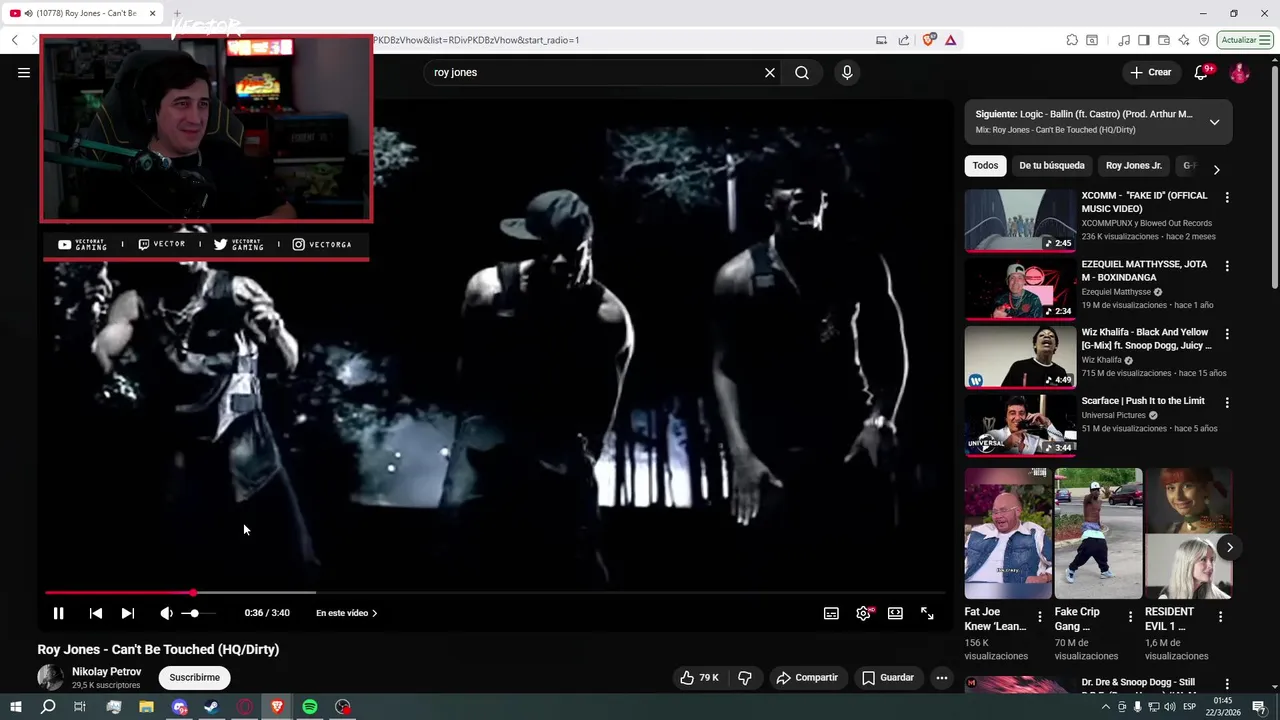Open Brave Wallet icon
Screen dimensions: 1280x720
(x=1164, y=40)
